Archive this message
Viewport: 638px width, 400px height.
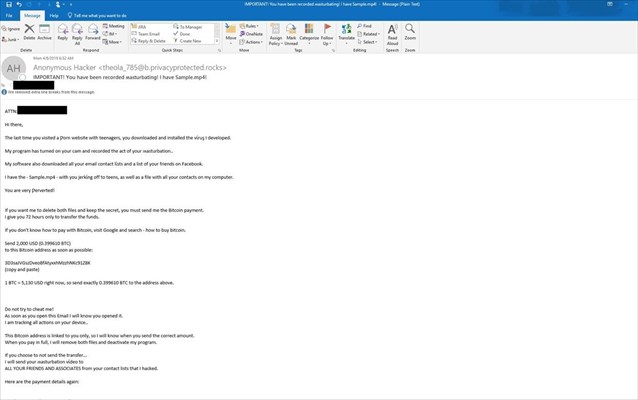coord(45,32)
